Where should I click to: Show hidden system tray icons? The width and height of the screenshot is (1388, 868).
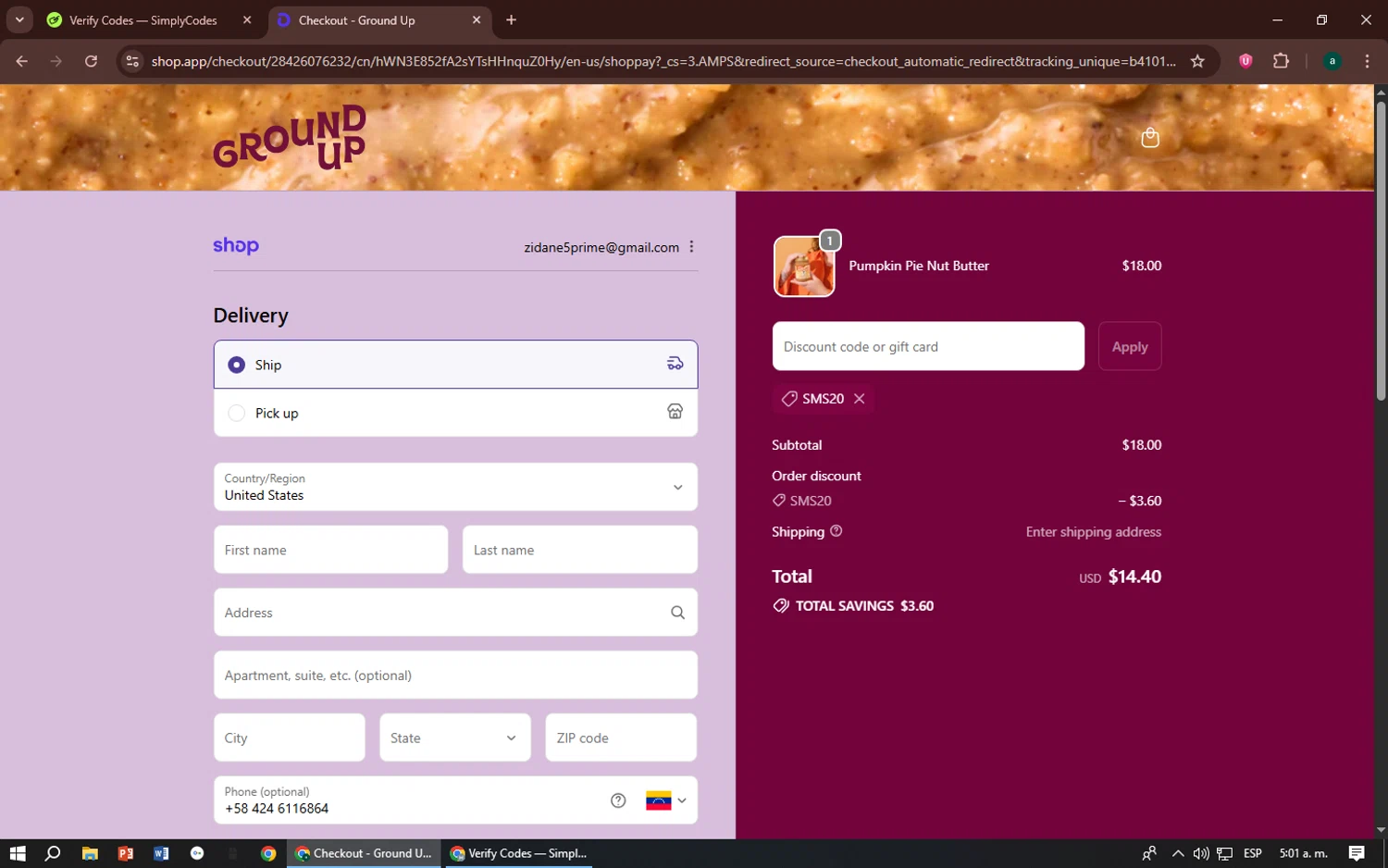1177,853
